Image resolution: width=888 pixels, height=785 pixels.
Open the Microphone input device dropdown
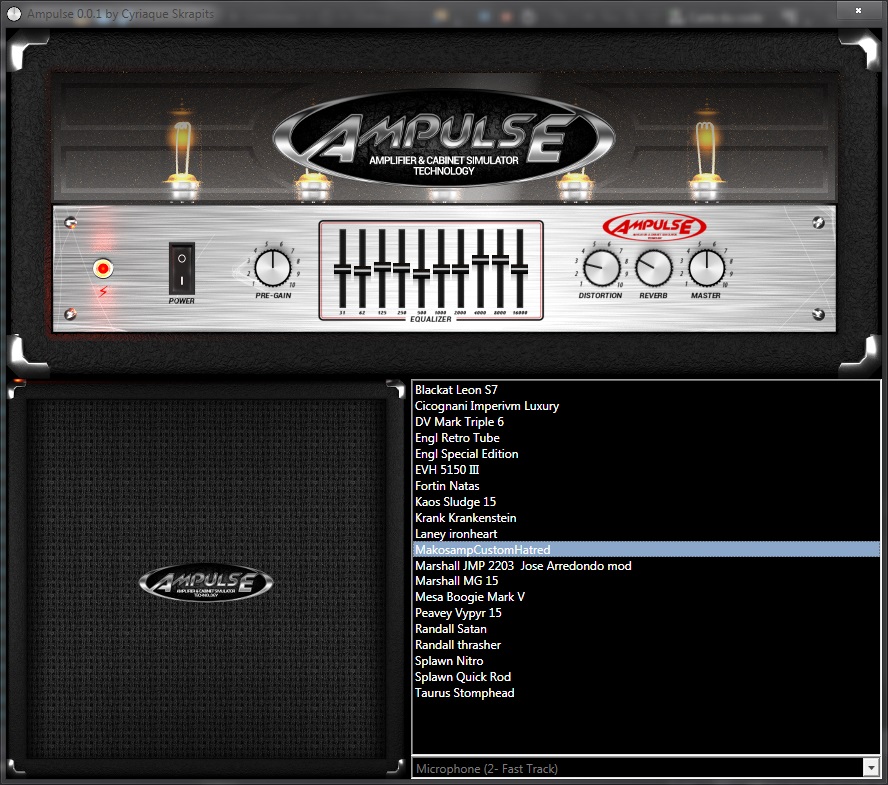tap(646, 768)
